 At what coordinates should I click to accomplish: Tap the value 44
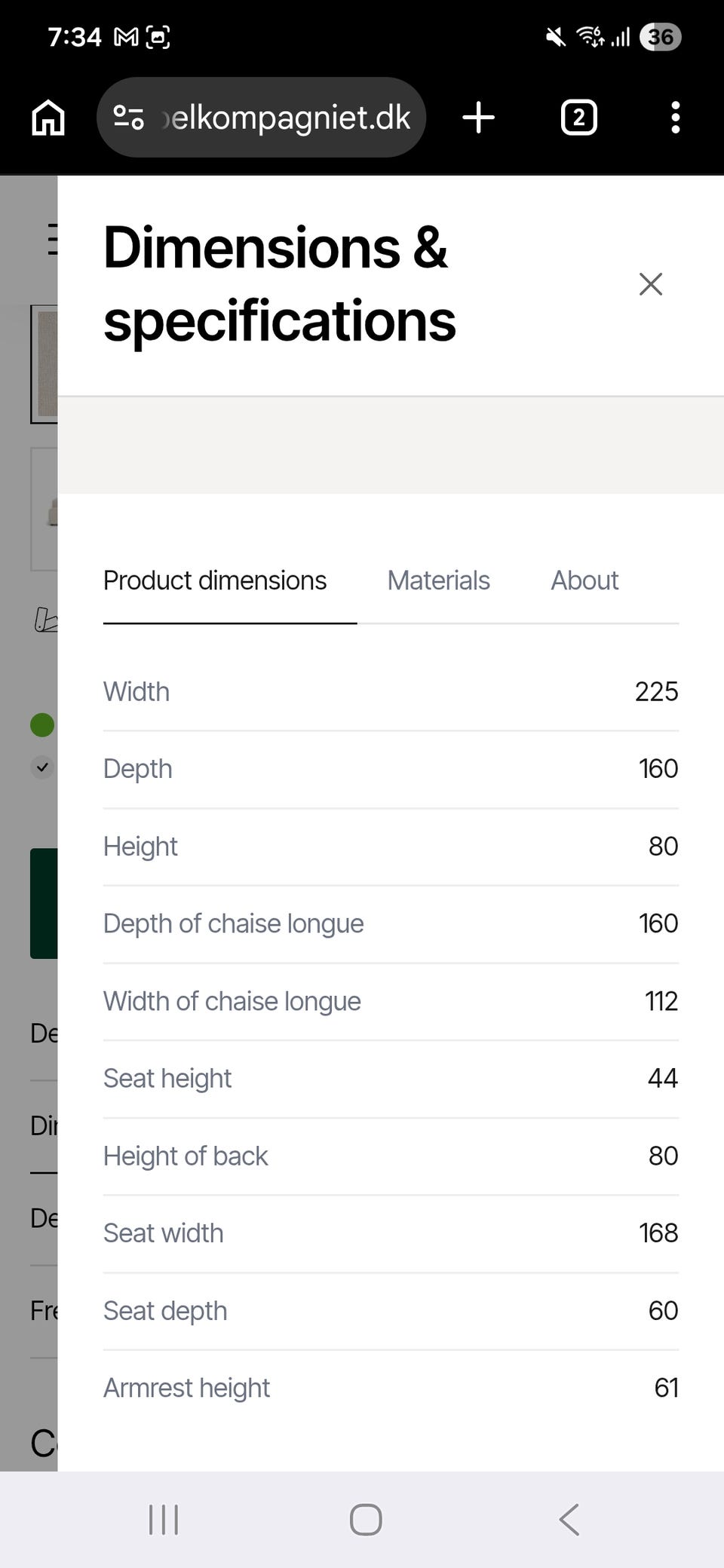click(x=663, y=1079)
